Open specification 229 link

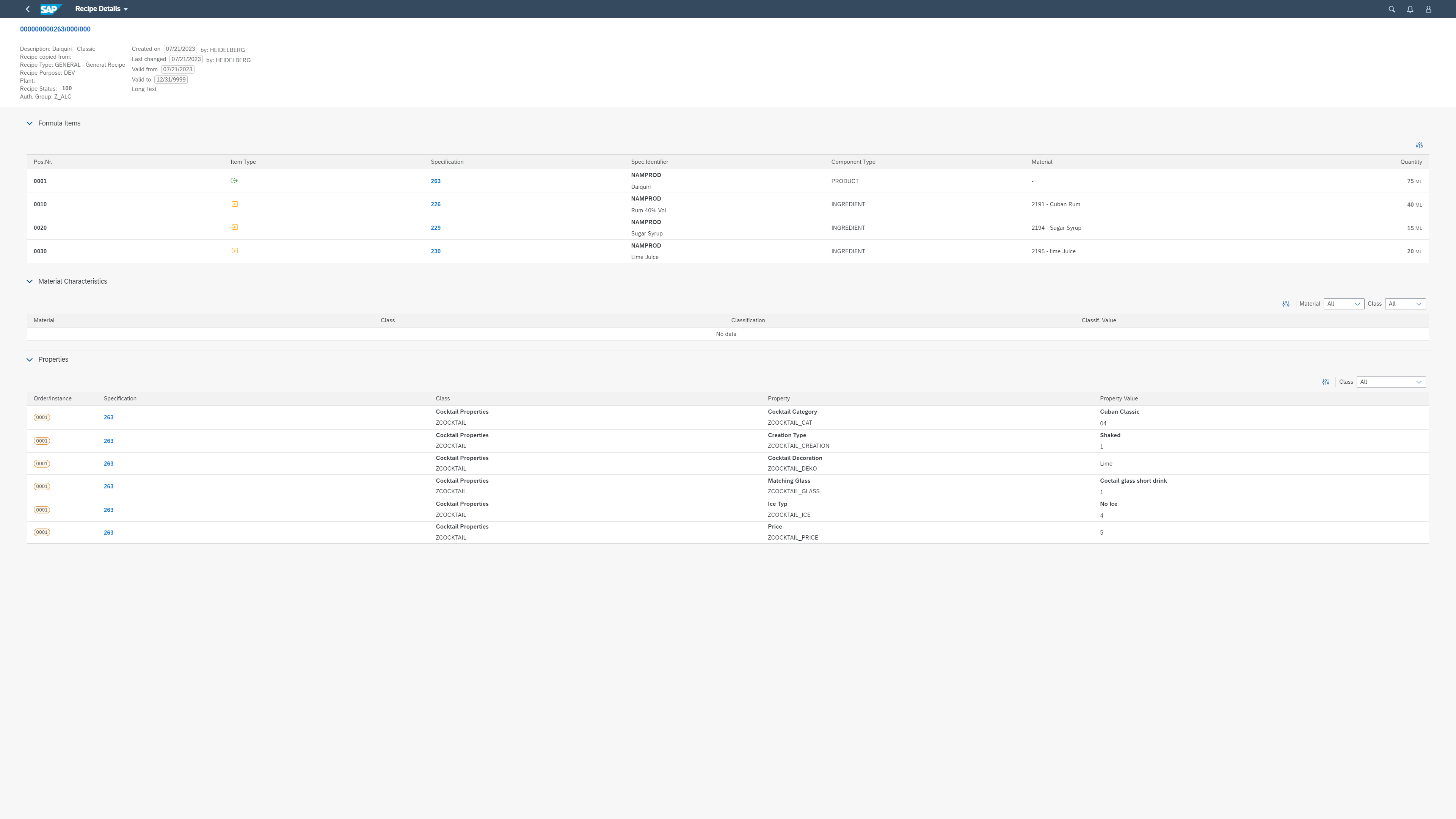[x=435, y=228]
